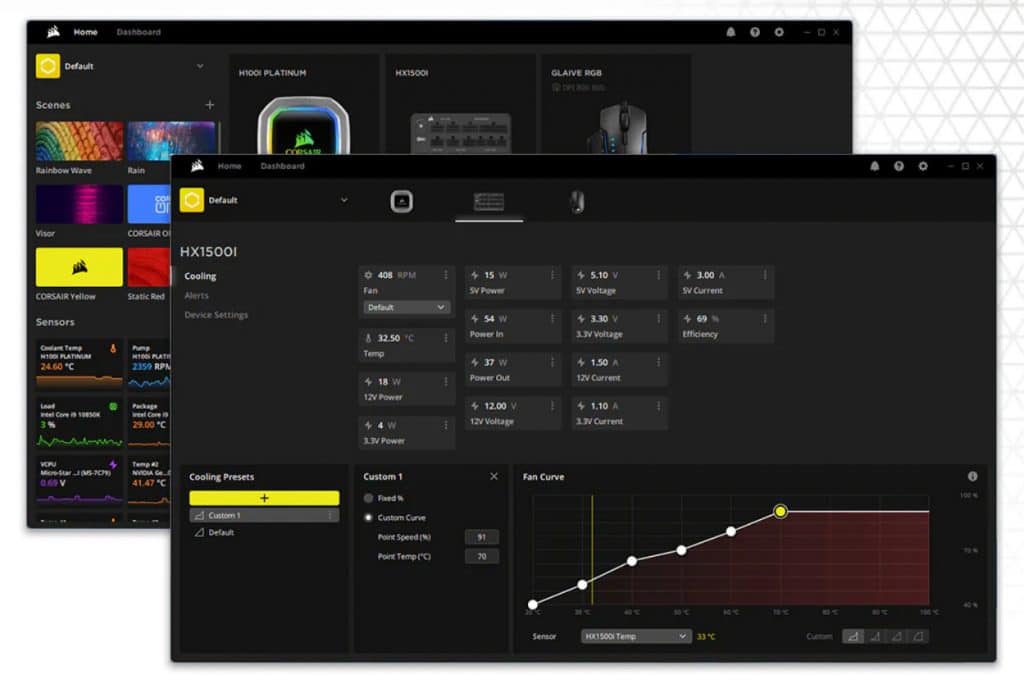This screenshot has height=688, width=1024.
Task: Open Dashboard tab in back window
Action: coord(138,32)
